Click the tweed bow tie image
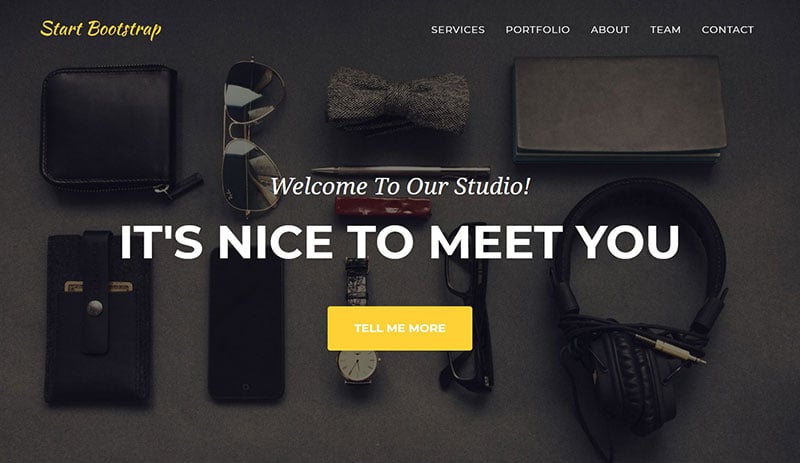800x463 pixels. [398, 101]
